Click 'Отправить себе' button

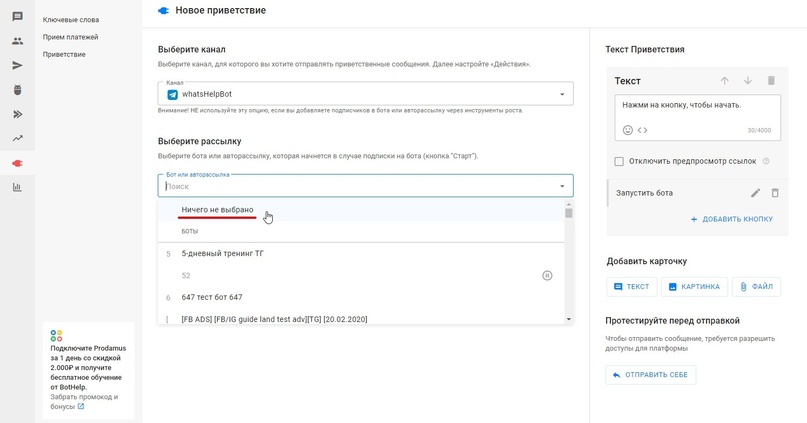coord(651,375)
